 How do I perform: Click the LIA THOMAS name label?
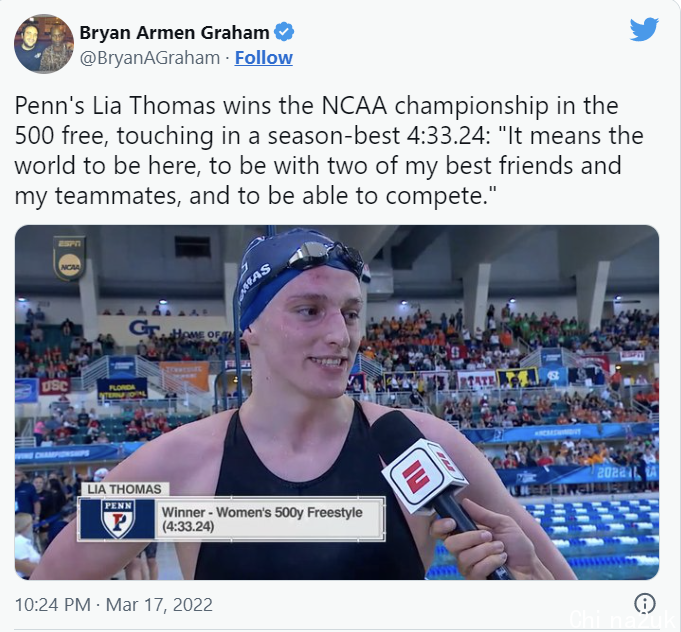click(x=124, y=490)
